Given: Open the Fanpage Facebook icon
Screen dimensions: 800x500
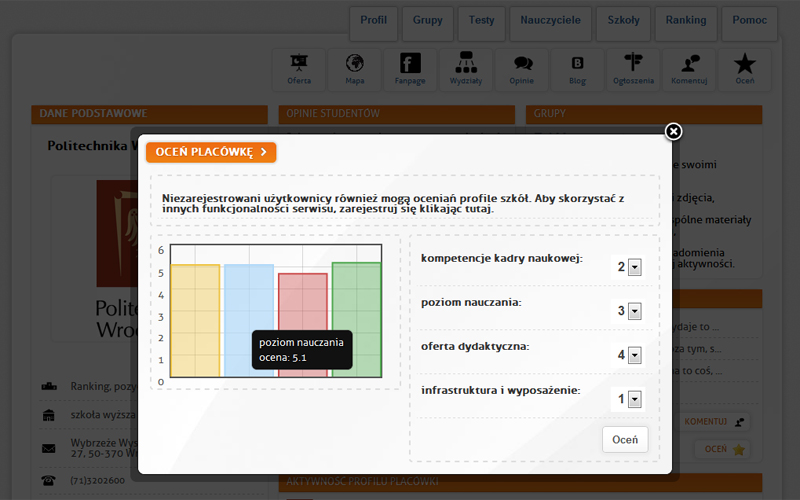Looking at the screenshot, I should point(410,69).
